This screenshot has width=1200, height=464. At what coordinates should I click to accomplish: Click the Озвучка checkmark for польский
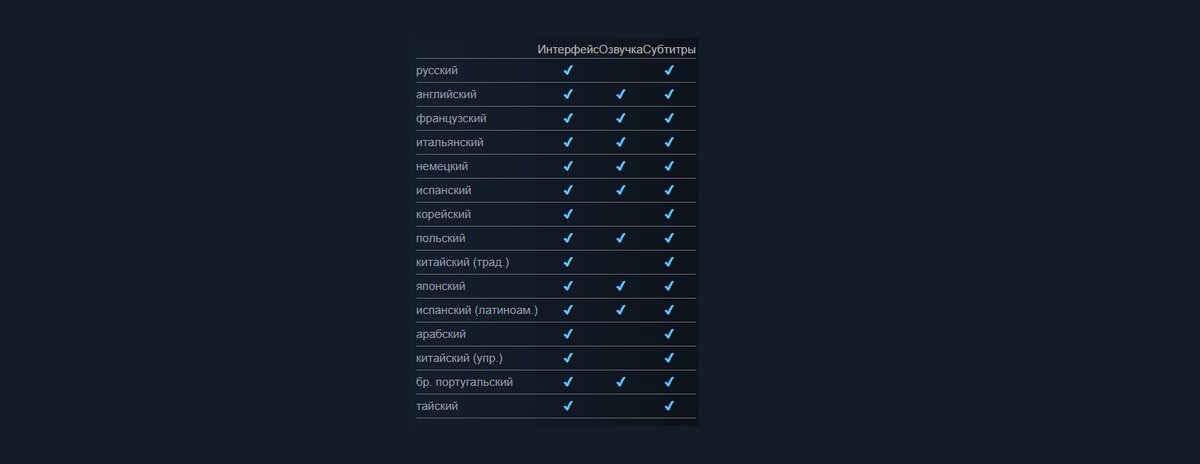pos(620,238)
